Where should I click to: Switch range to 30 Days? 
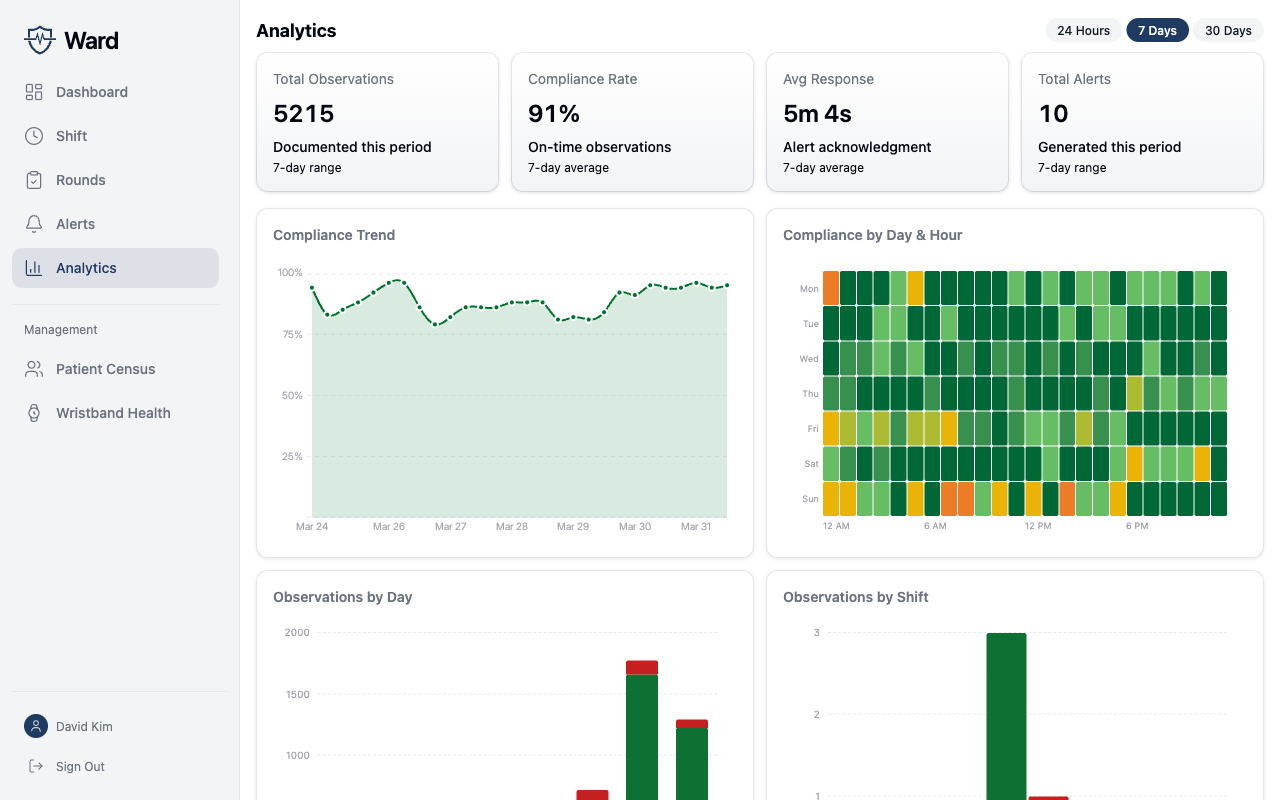click(x=1228, y=30)
